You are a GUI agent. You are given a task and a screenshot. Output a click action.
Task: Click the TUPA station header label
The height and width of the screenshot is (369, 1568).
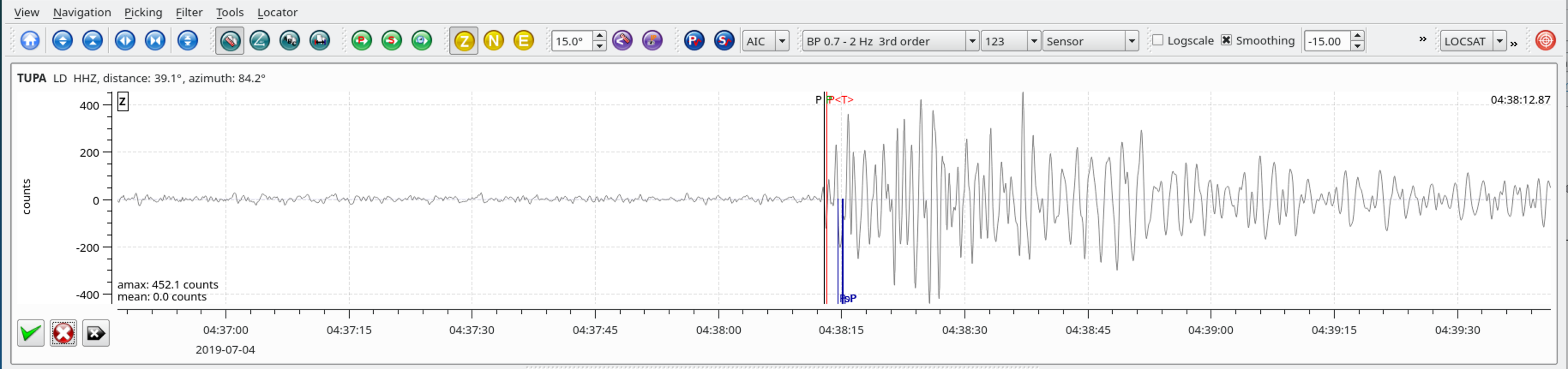[32, 78]
